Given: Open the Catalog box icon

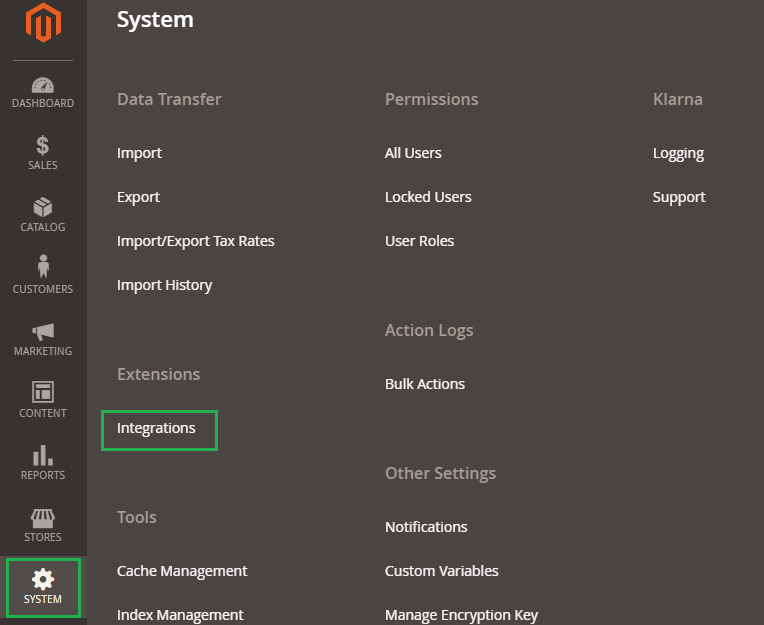Looking at the screenshot, I should (43, 208).
